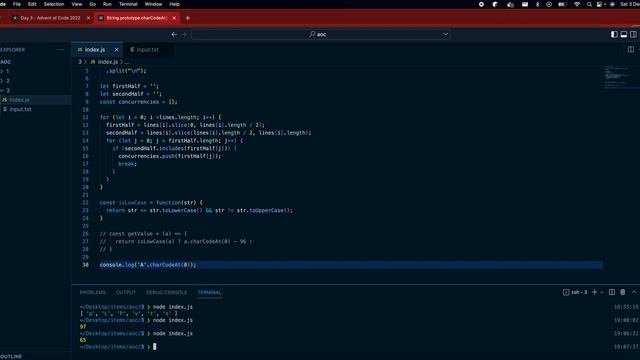The width and height of the screenshot is (640, 360).
Task: Open a new browser tab with plus
Action: (188, 18)
